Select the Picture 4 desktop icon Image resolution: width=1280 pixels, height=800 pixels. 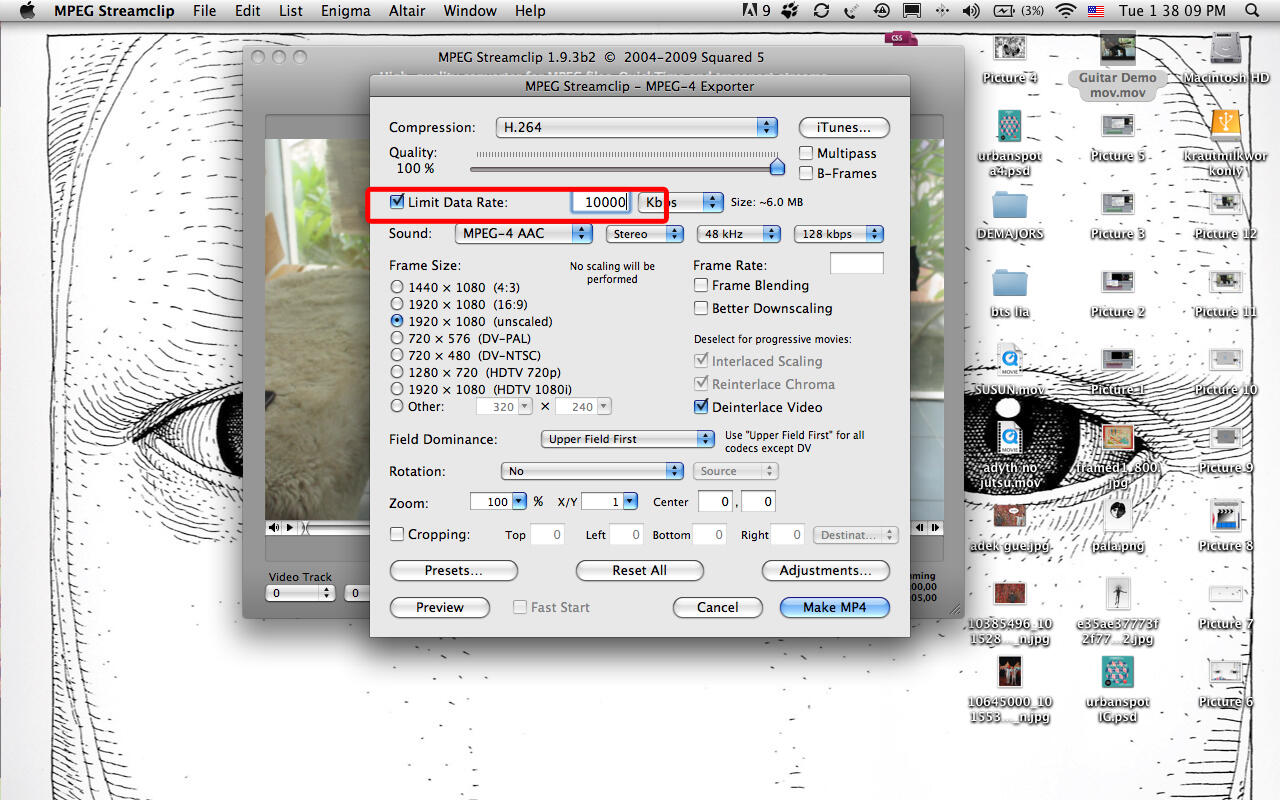(x=1009, y=48)
